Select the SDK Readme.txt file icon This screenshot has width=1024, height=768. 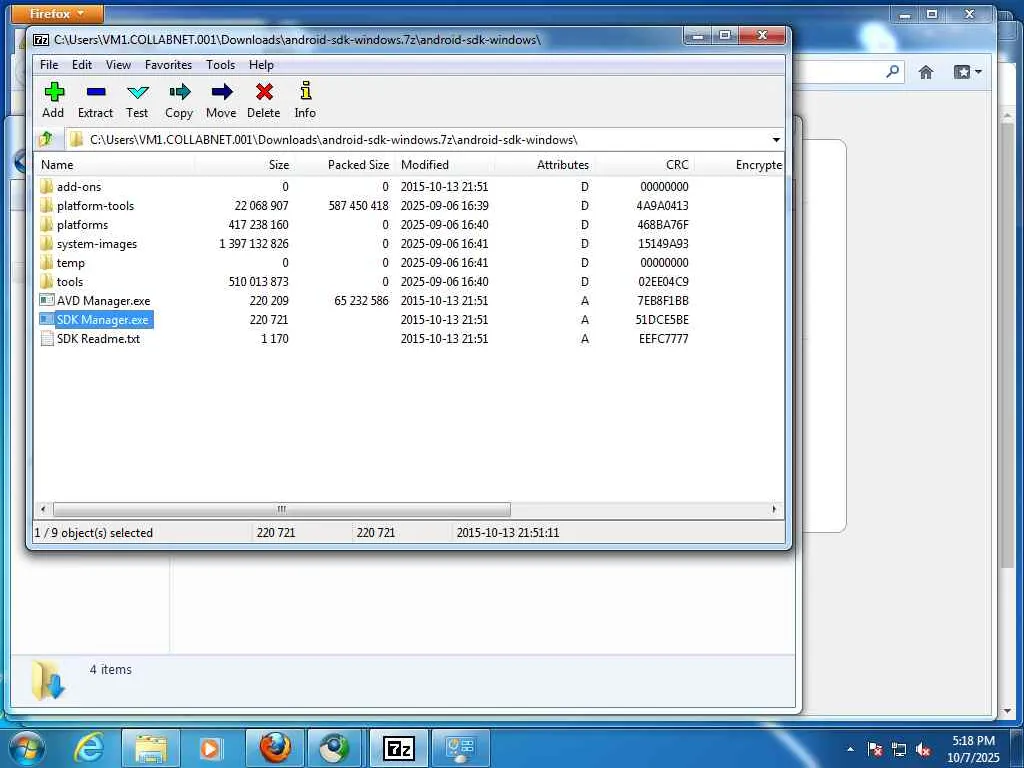click(x=46, y=338)
